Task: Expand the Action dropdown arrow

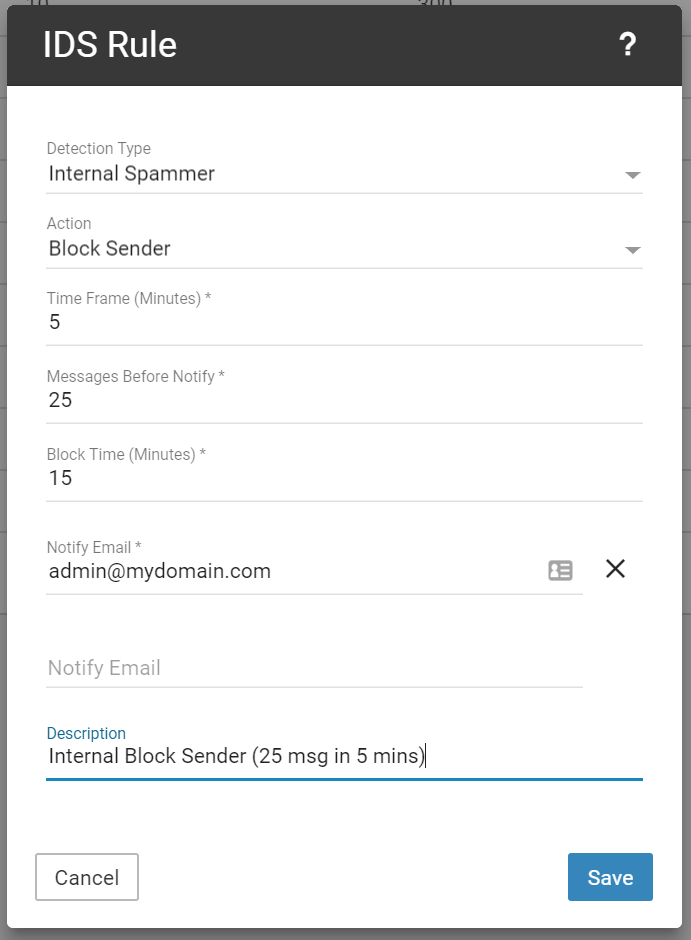Action: coord(631,250)
